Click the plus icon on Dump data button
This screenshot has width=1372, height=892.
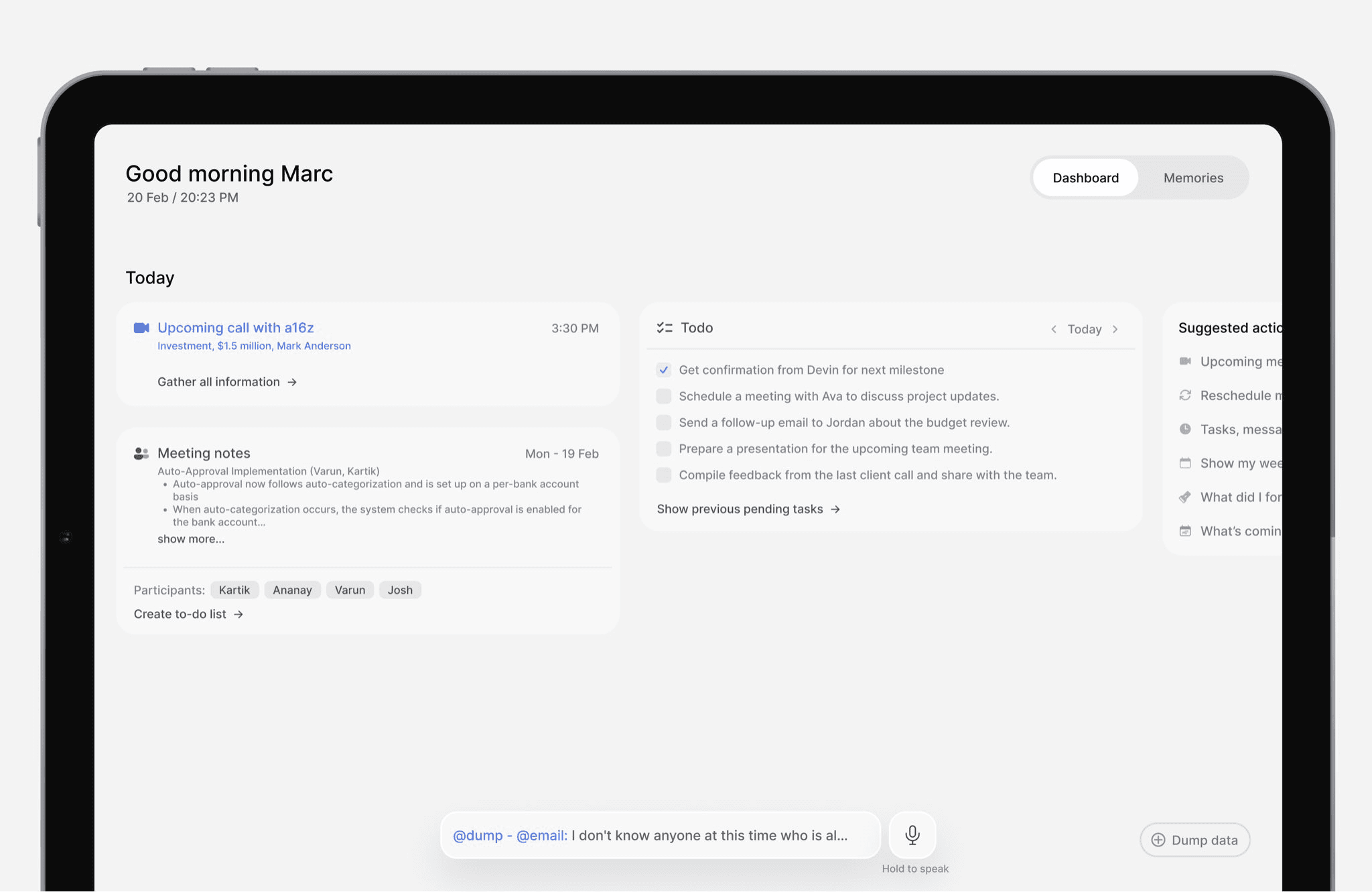pos(1158,840)
